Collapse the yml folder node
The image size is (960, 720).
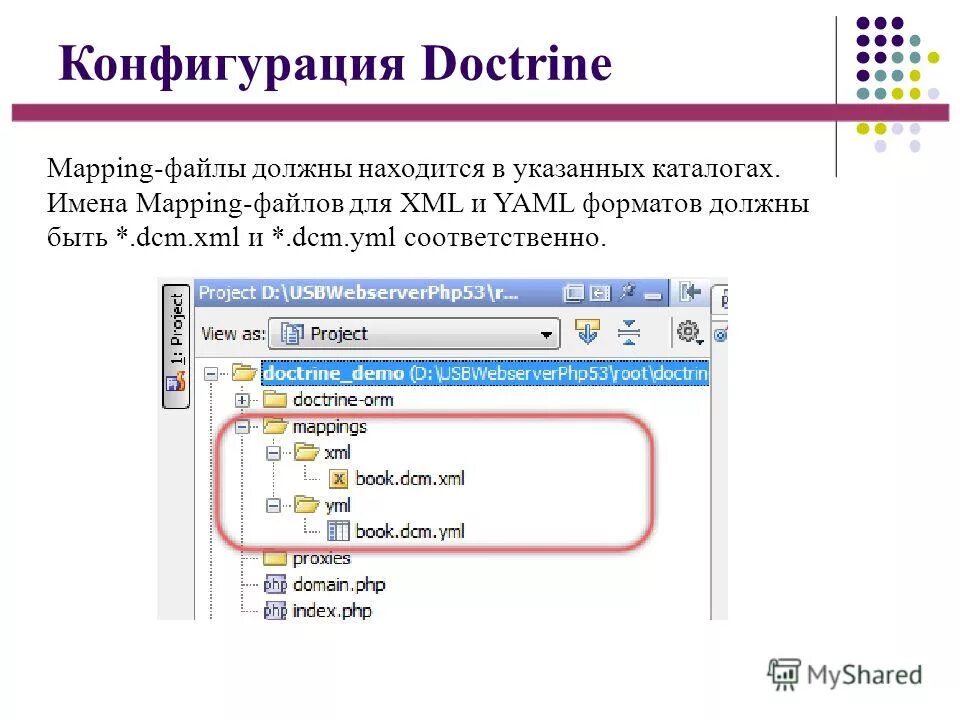pyautogui.click(x=273, y=506)
